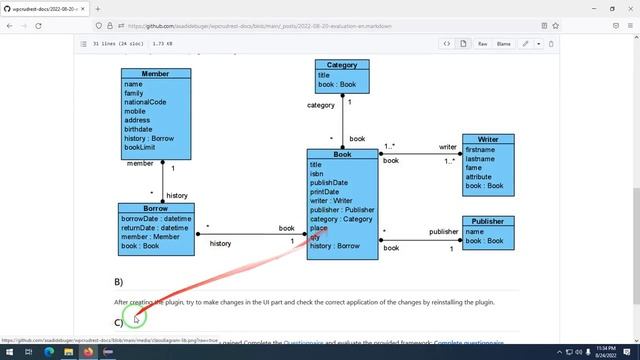Display the source blob view
The width and height of the screenshot is (640, 360).
click(x=447, y=44)
